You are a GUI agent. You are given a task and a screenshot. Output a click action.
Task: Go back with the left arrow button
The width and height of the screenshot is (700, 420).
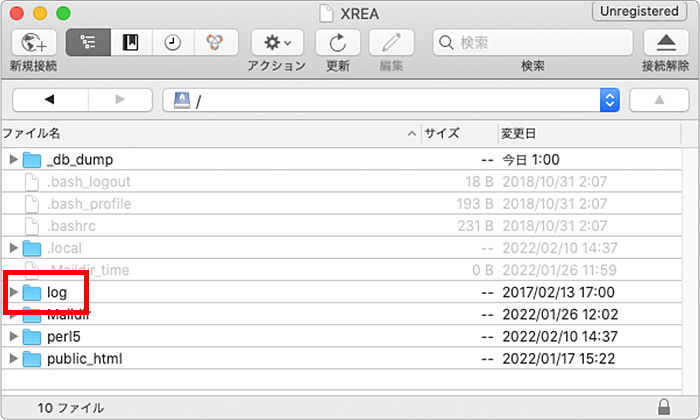[x=49, y=99]
